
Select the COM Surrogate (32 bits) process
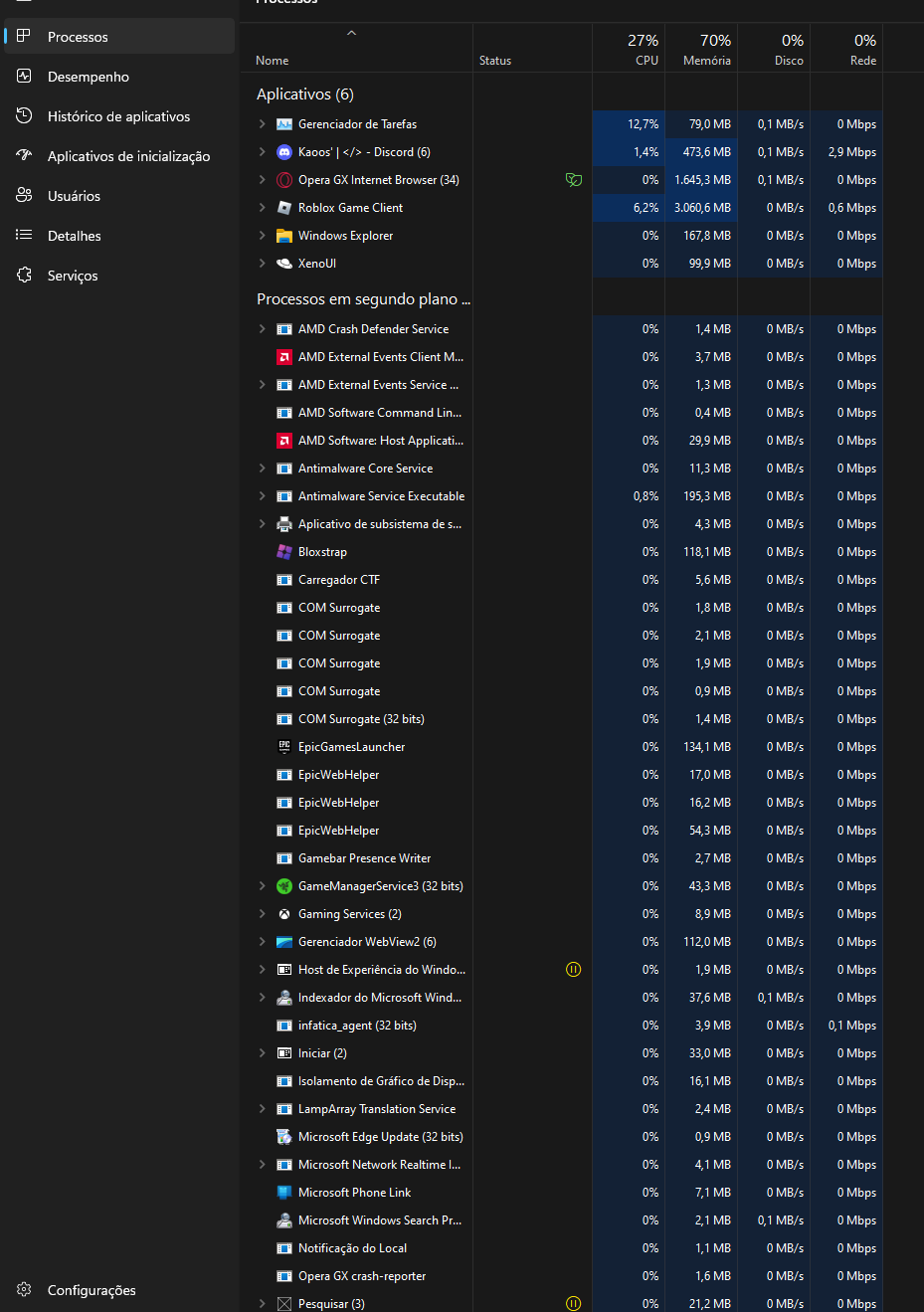pos(561,719)
